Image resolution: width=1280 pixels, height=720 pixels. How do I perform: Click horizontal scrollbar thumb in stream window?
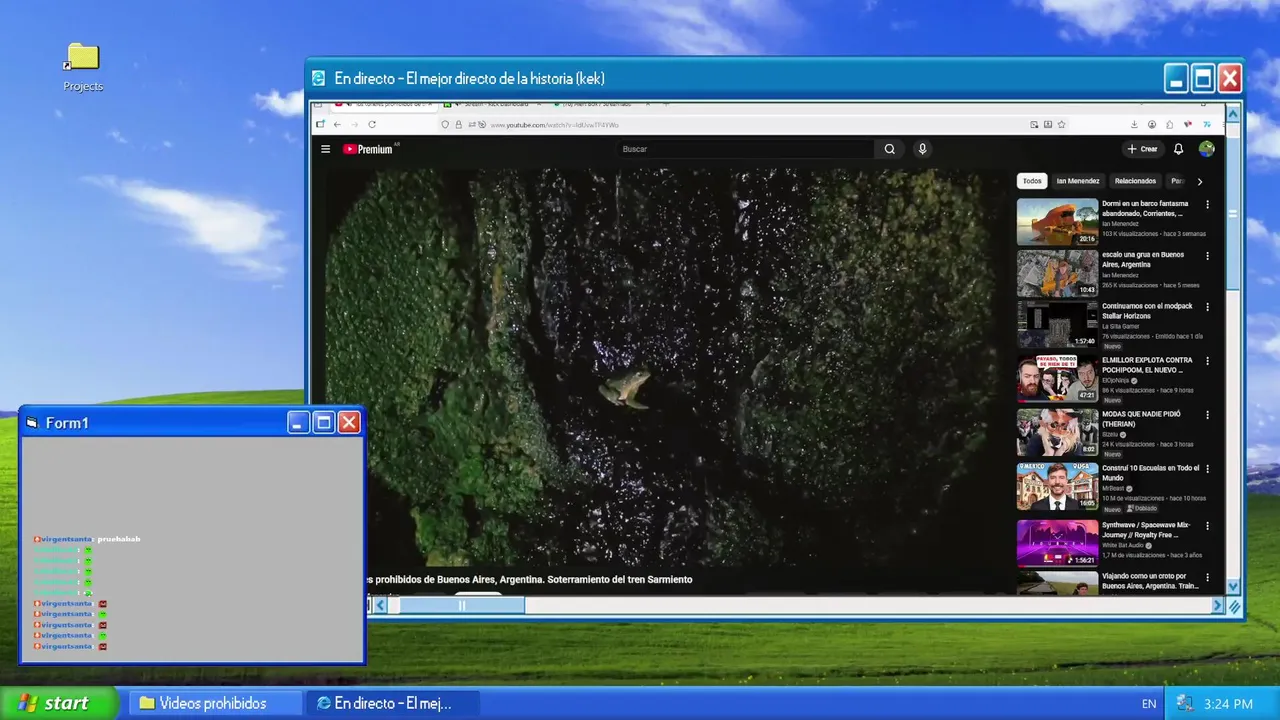click(x=461, y=605)
